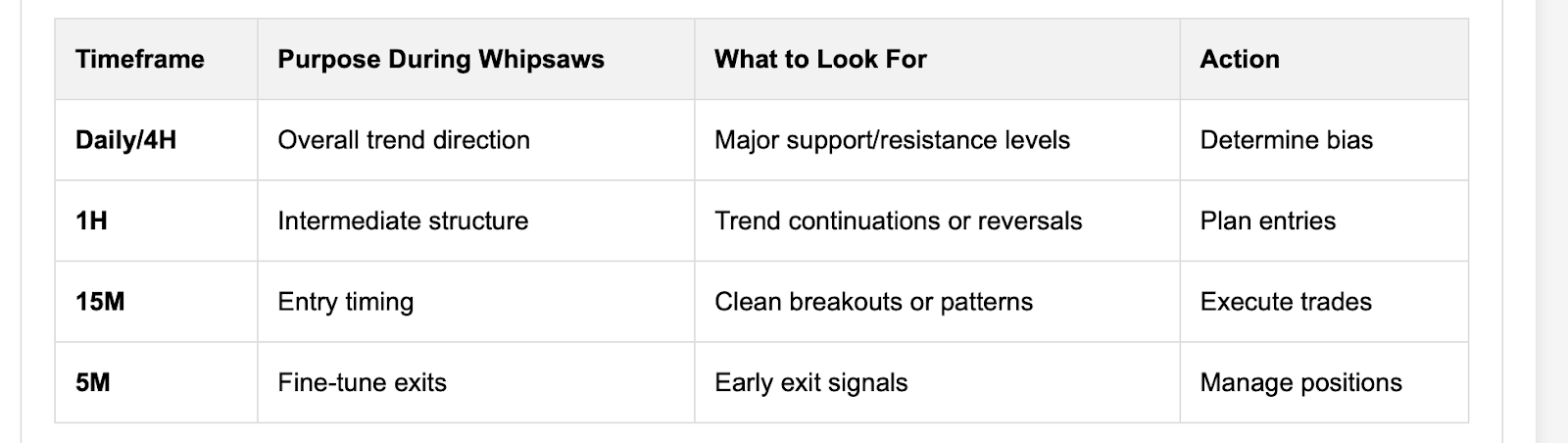Click Major support/resistance levels text
The image size is (1568, 443).
point(892,140)
